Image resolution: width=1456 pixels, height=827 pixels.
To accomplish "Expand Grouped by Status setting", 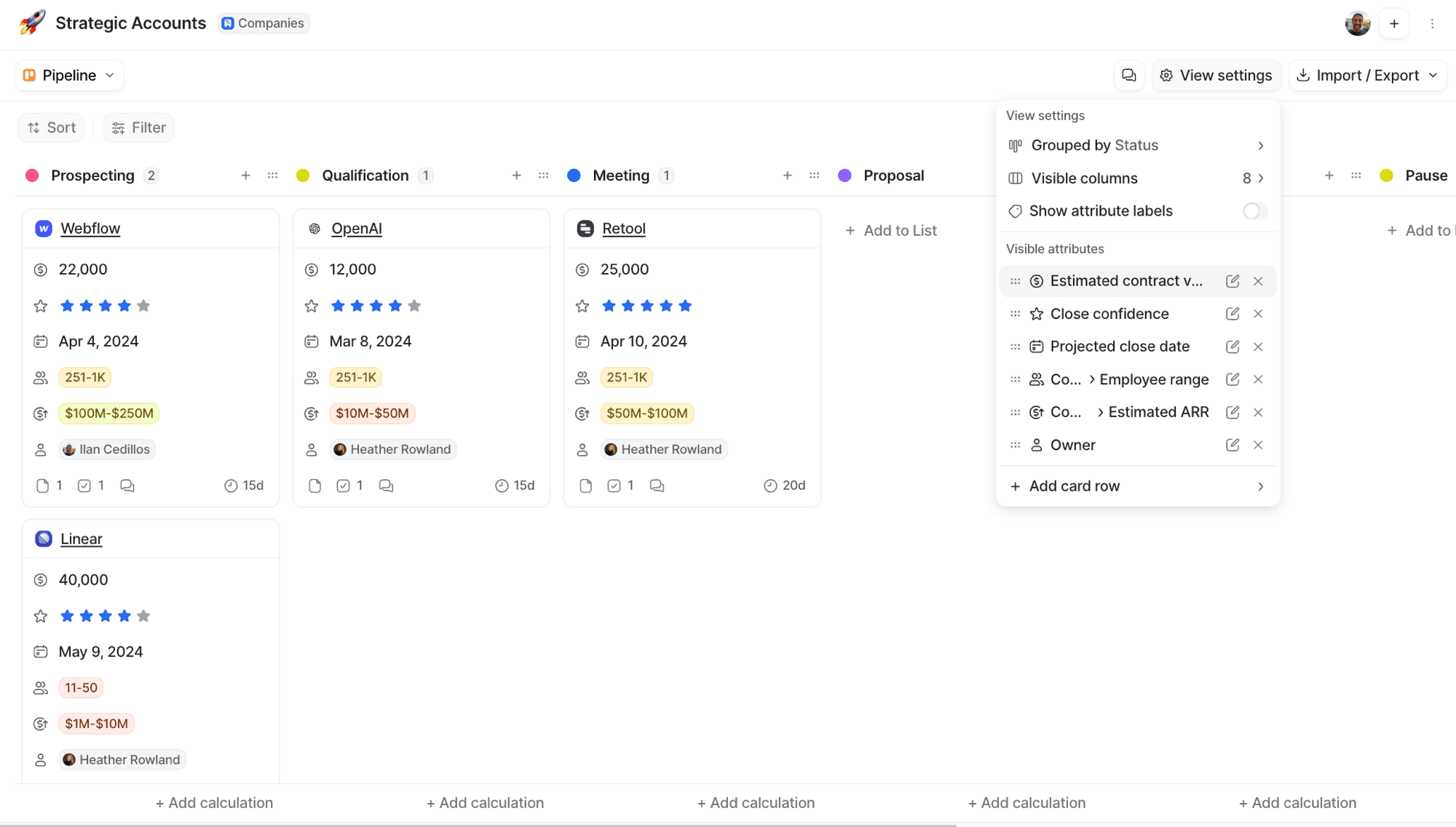I will tap(1138, 146).
